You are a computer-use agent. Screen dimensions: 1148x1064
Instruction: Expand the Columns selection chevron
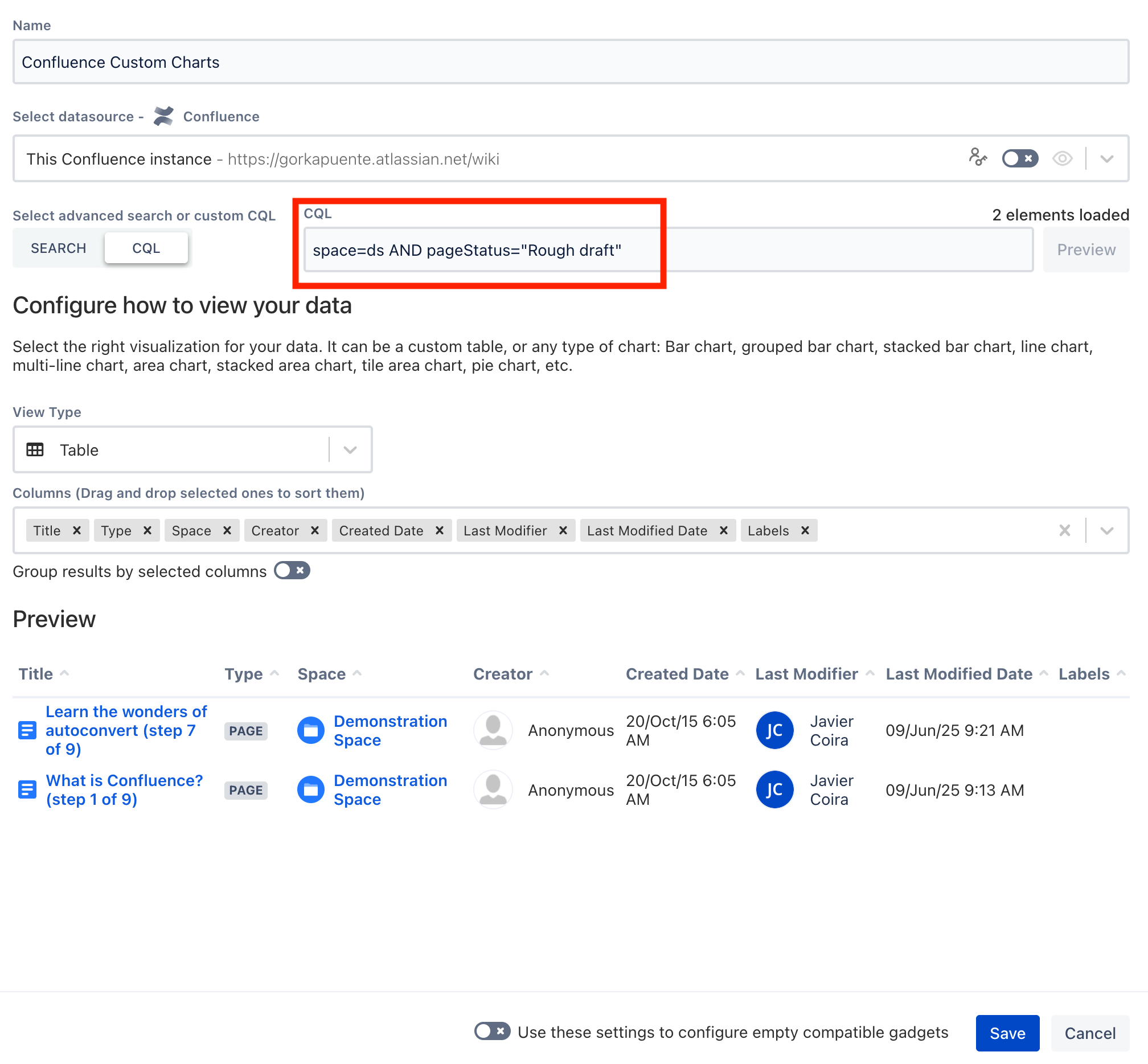[x=1108, y=530]
